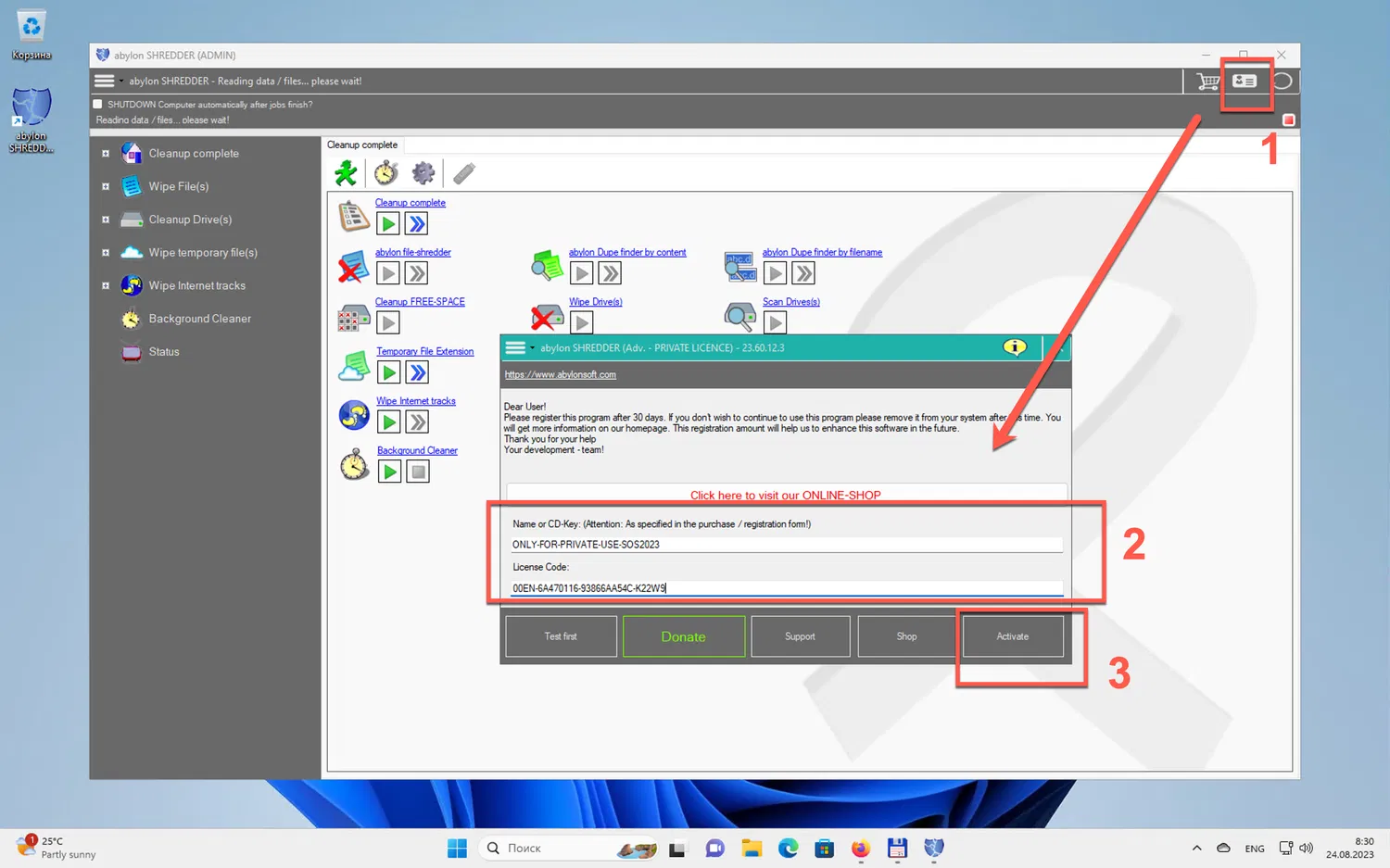Image resolution: width=1390 pixels, height=868 pixels.
Task: Open the hamburger menu in the licence dialog
Action: point(515,348)
